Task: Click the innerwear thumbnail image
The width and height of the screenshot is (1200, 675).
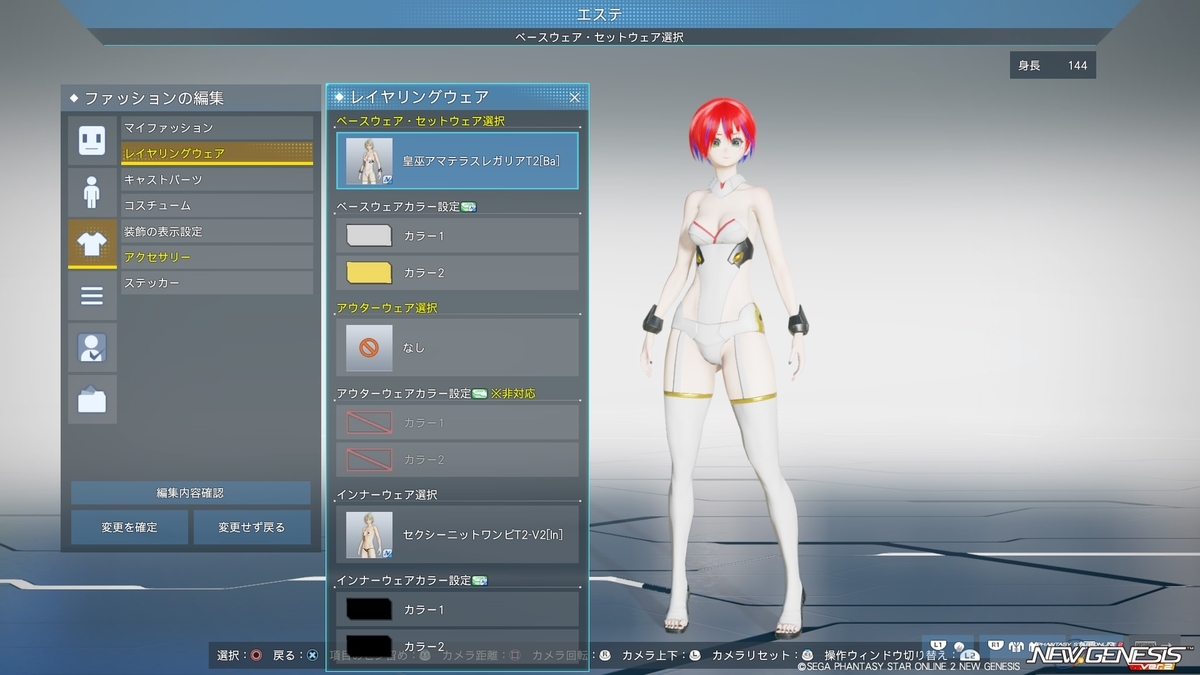Action: (369, 534)
